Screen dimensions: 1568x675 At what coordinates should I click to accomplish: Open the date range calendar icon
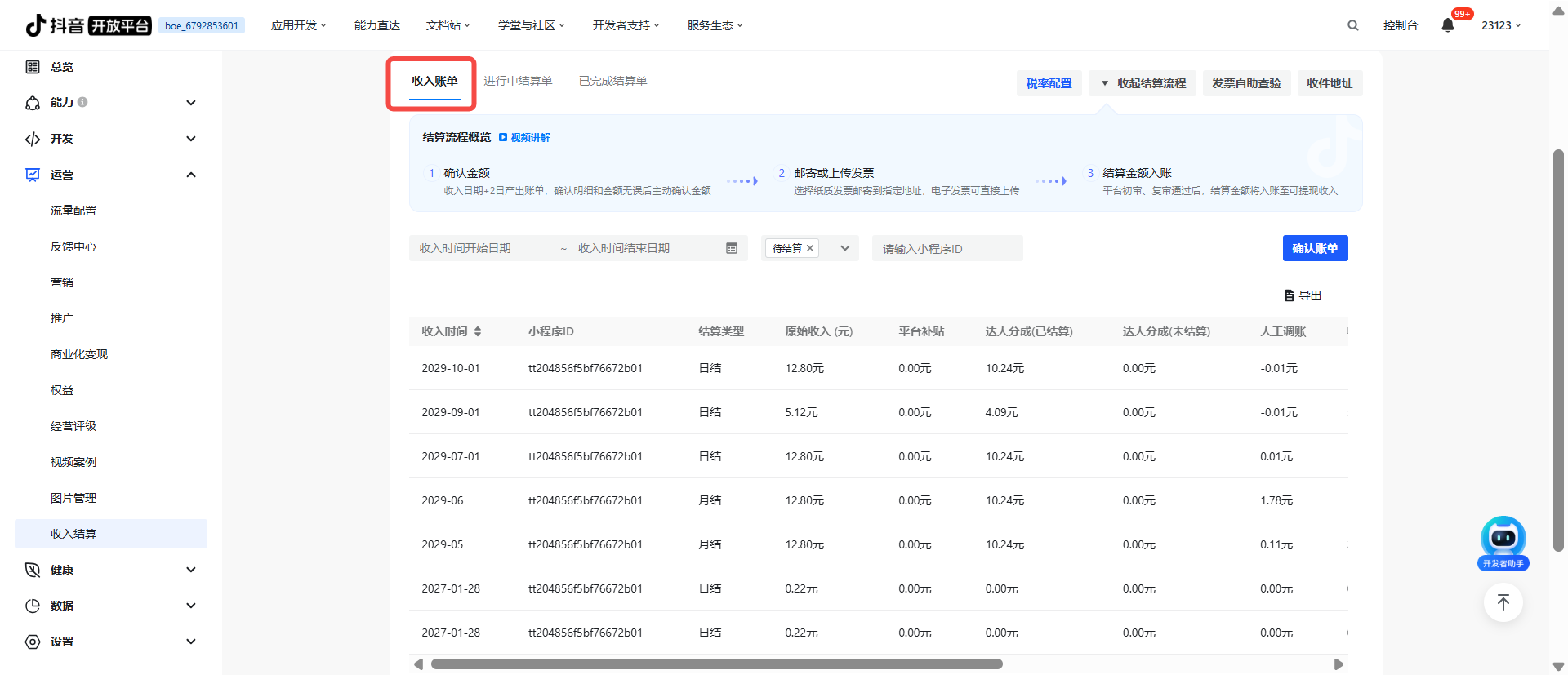(x=732, y=248)
